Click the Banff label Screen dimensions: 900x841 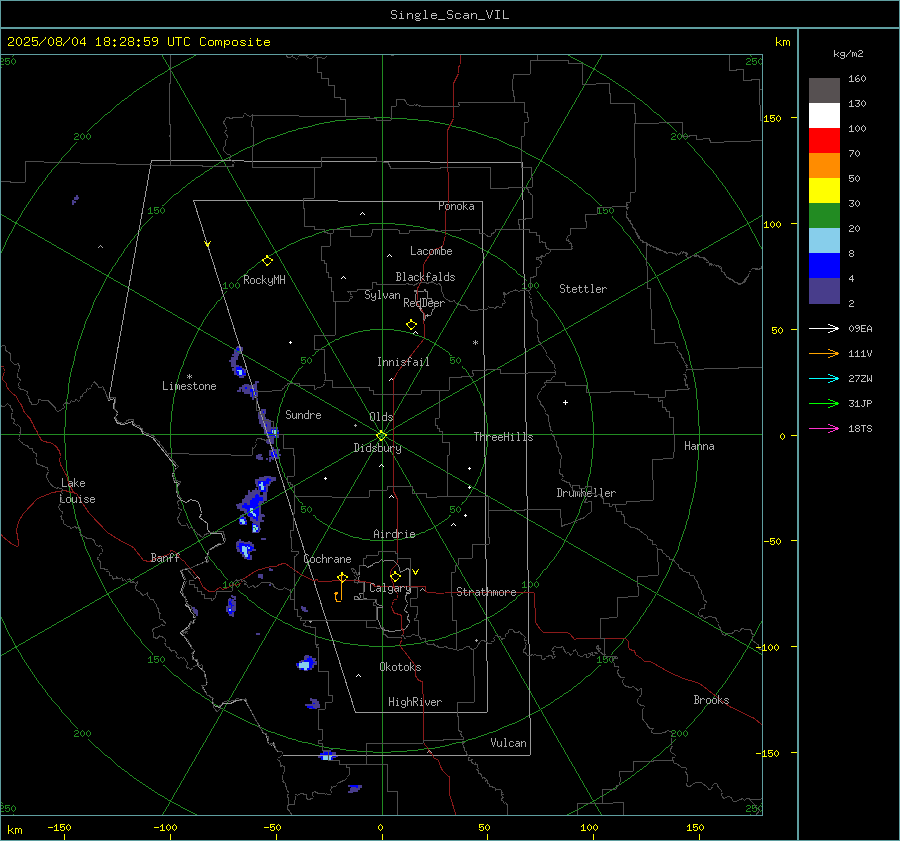coord(165,557)
